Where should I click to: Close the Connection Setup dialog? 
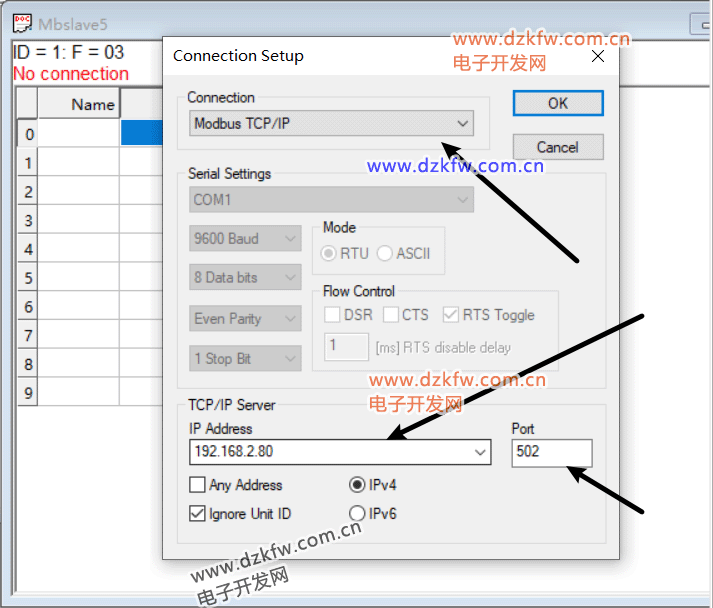598,56
